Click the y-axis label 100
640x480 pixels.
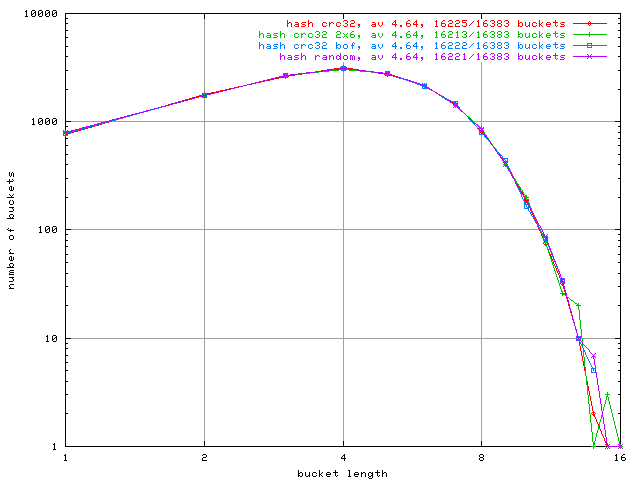47,230
